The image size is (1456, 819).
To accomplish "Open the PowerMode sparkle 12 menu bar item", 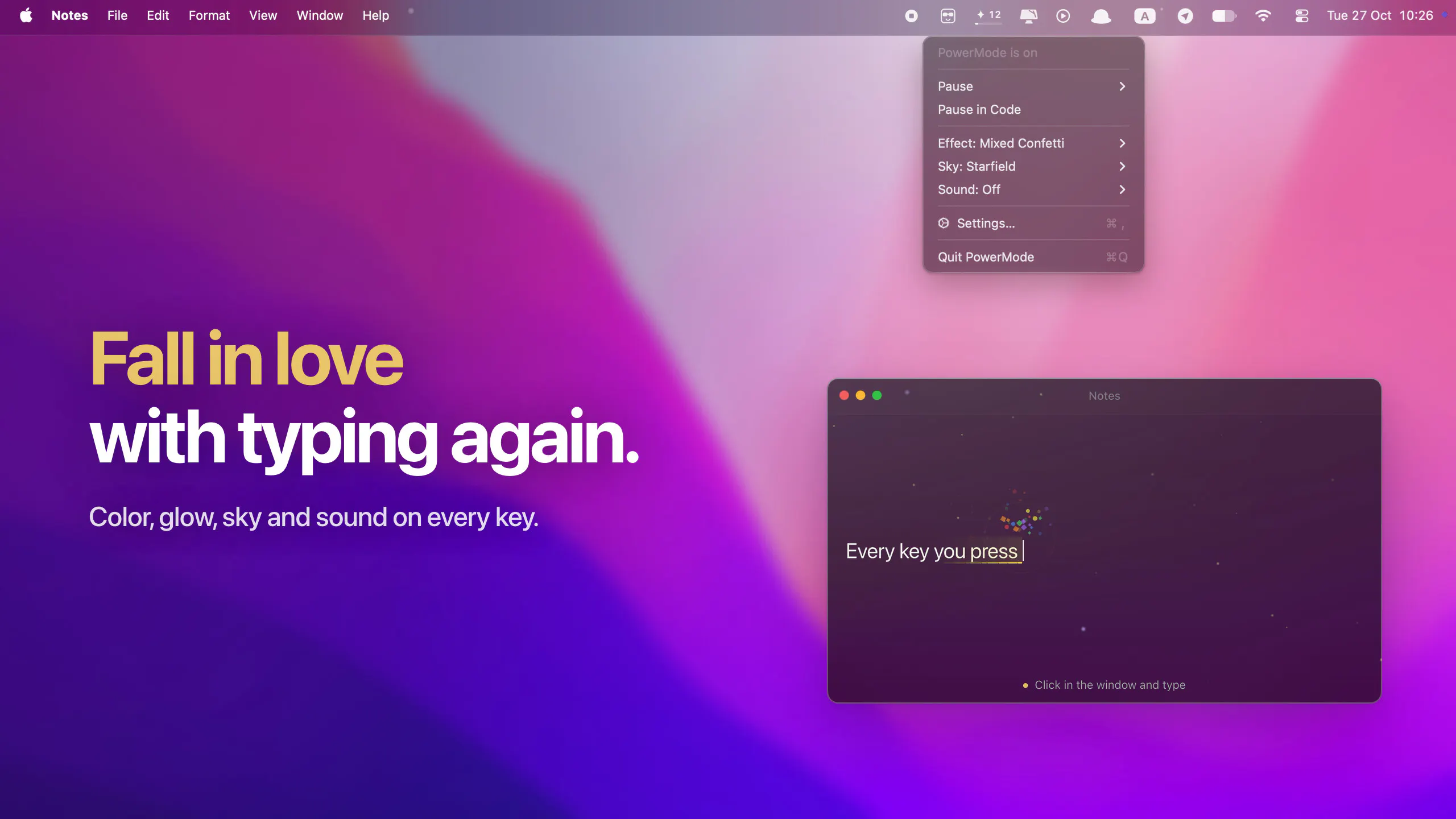I will point(988,15).
